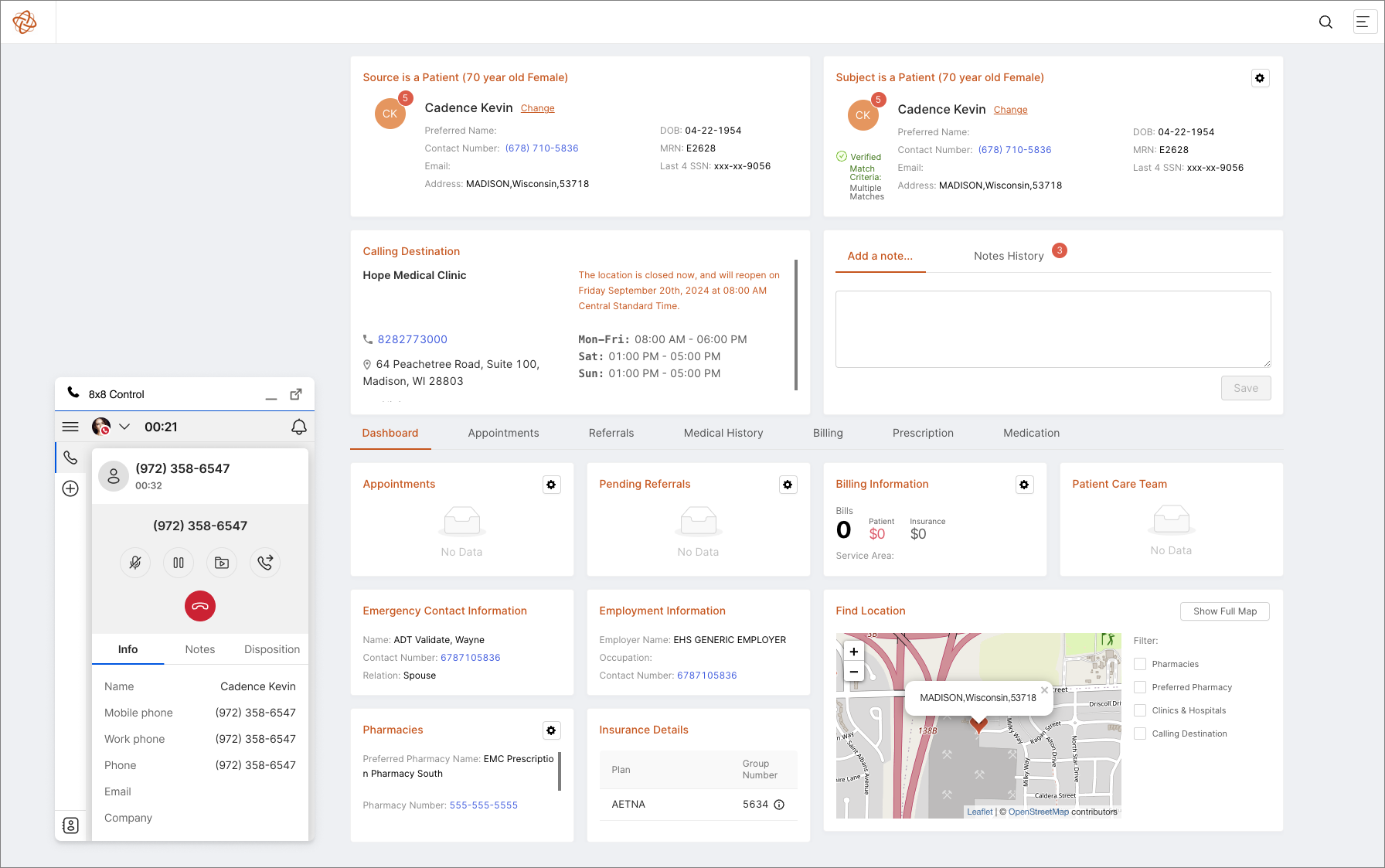Tick the Clinics & Hospitals filter
1385x868 pixels.
click(1140, 710)
